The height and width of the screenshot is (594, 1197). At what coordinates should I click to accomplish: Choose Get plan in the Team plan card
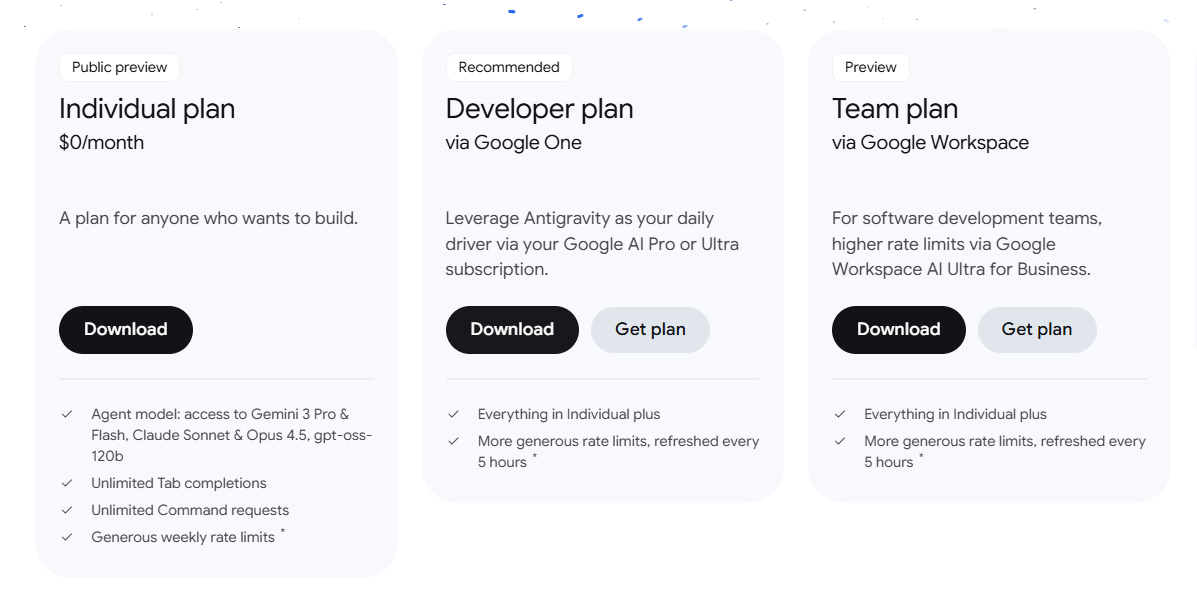click(x=1036, y=330)
